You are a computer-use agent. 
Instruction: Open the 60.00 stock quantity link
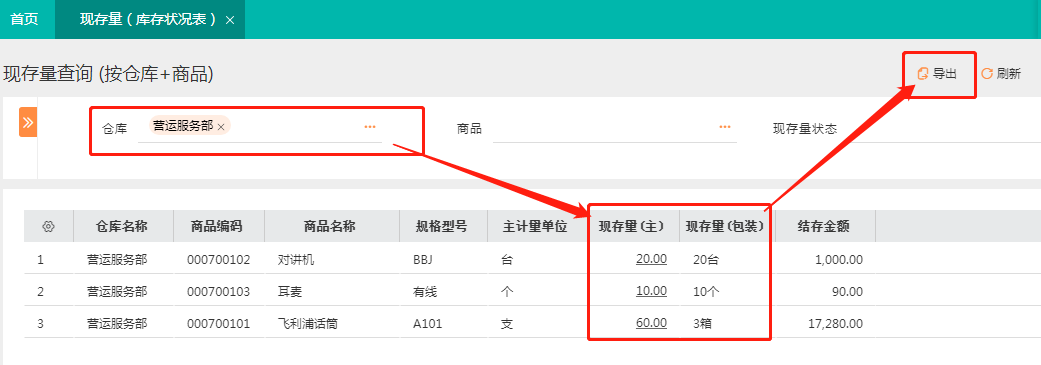tap(651, 323)
